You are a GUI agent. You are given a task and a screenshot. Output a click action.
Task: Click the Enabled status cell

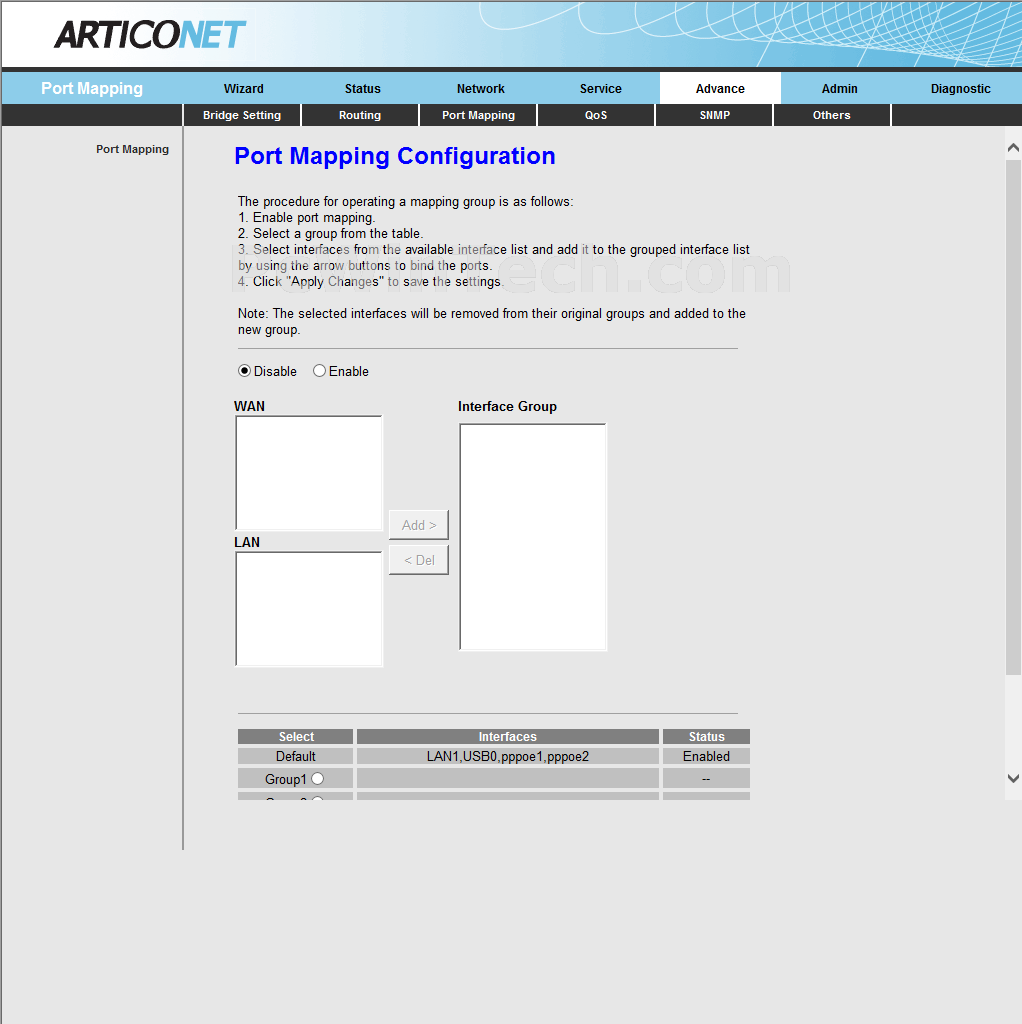point(706,756)
